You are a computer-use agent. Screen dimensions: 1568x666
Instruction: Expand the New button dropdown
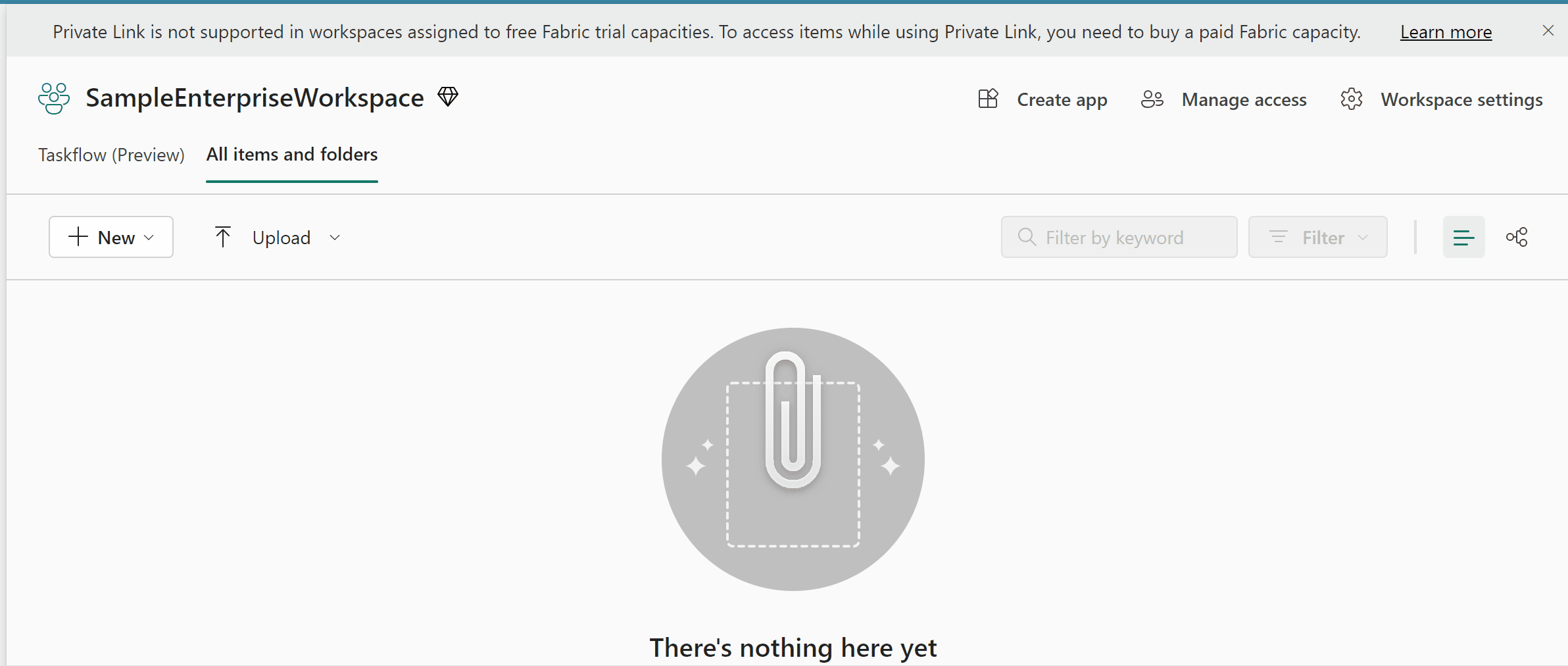click(148, 238)
